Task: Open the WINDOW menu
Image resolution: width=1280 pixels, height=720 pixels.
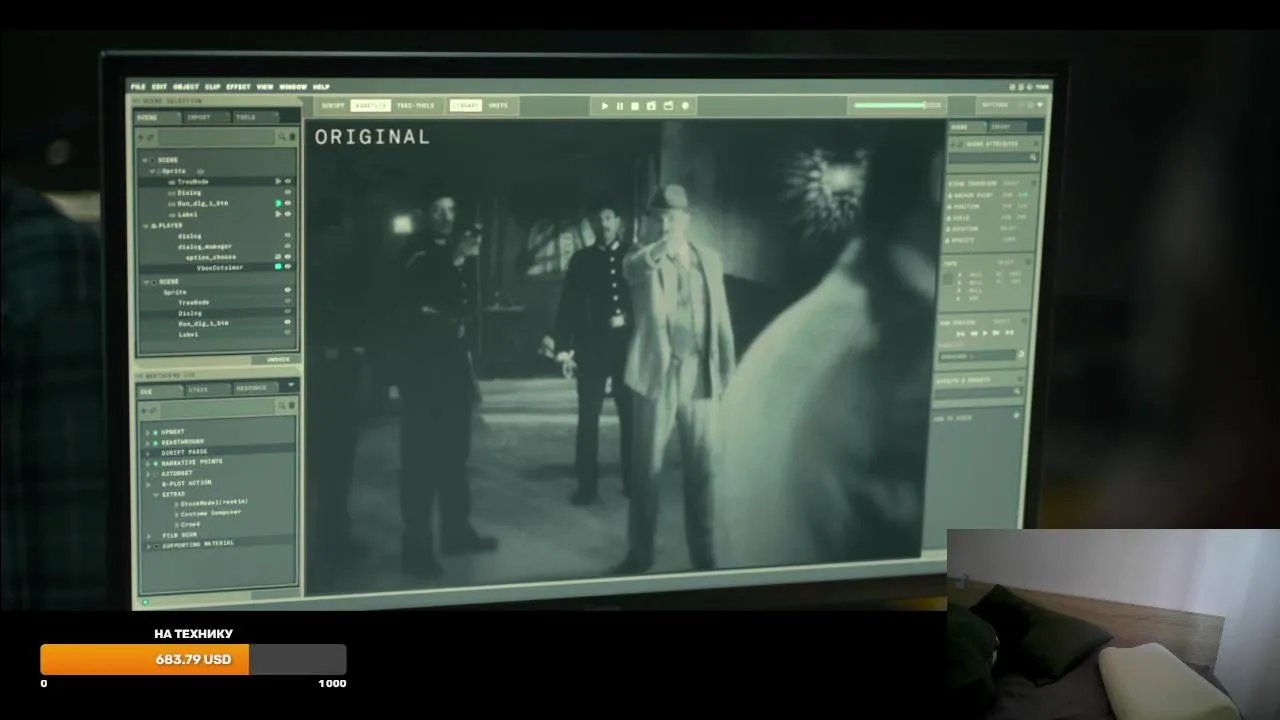Action: 293,87
